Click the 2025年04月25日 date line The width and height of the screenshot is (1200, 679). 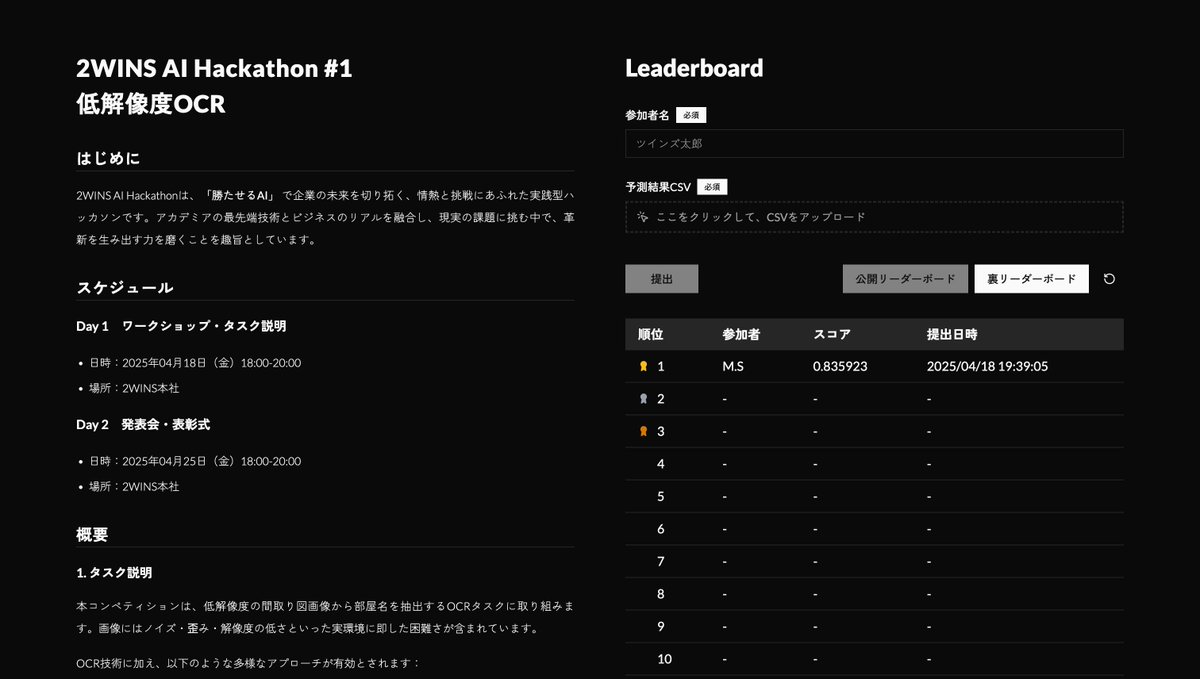tap(195, 461)
